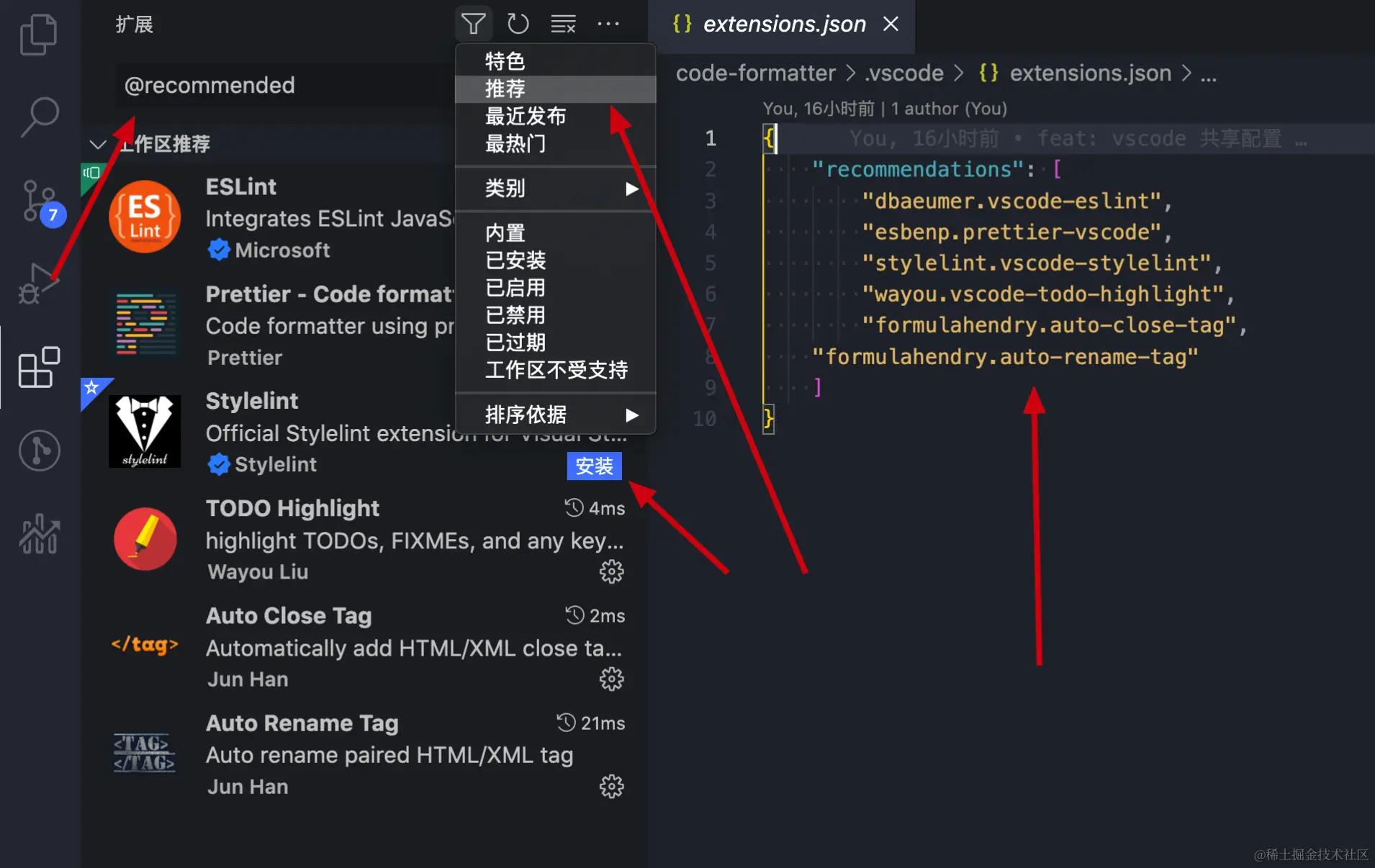Image resolution: width=1375 pixels, height=868 pixels.
Task: Focus the @recommended search field
Action: (286, 85)
